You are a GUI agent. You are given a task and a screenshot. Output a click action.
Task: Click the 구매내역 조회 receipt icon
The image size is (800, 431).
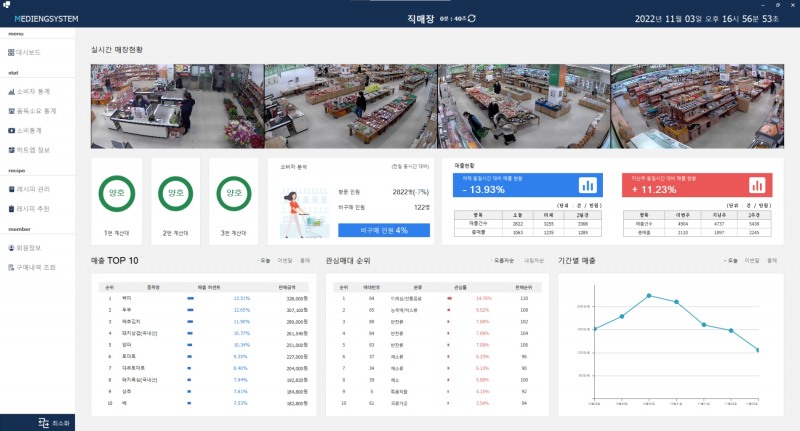point(11,267)
